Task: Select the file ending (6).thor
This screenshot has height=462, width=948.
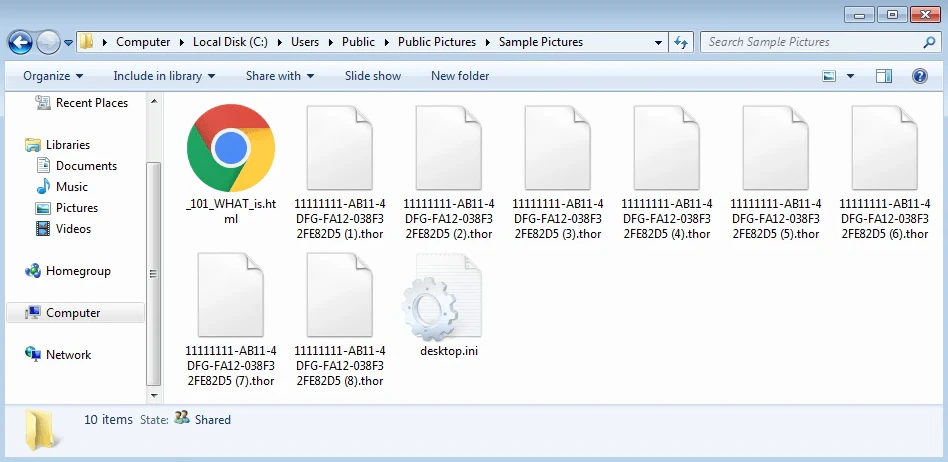Action: 884,172
